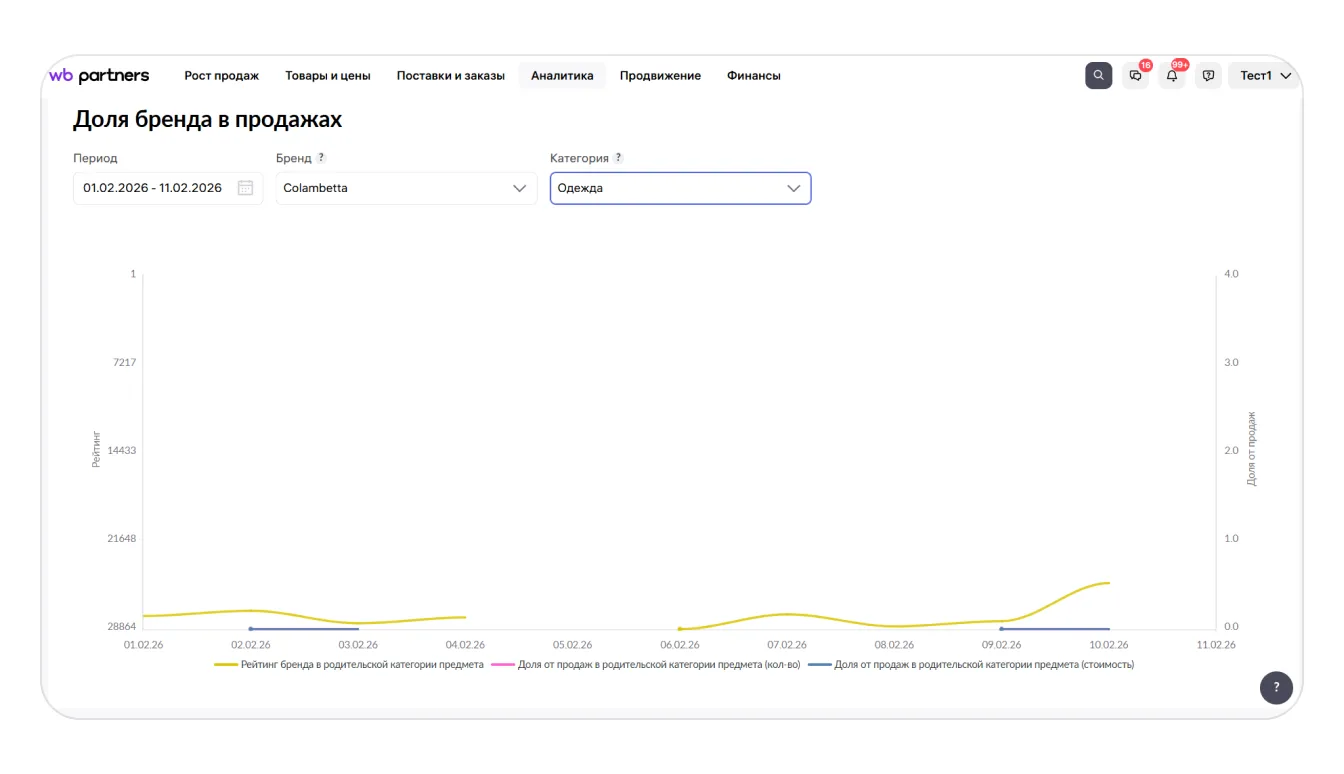Click help hint icon next to Категория
1344x774 pixels.
click(x=618, y=158)
